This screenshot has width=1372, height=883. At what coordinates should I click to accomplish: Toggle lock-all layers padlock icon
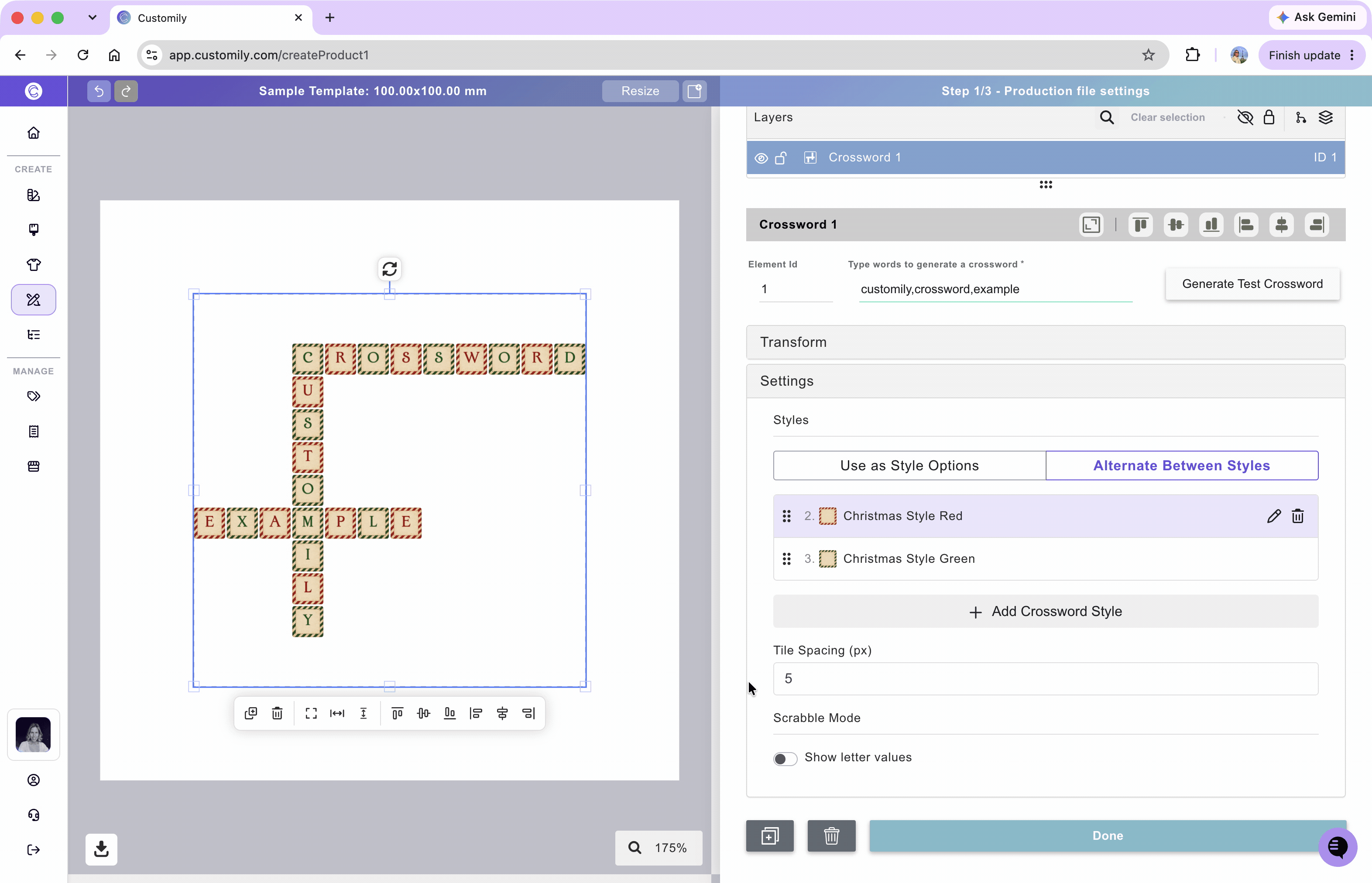[x=1269, y=117]
